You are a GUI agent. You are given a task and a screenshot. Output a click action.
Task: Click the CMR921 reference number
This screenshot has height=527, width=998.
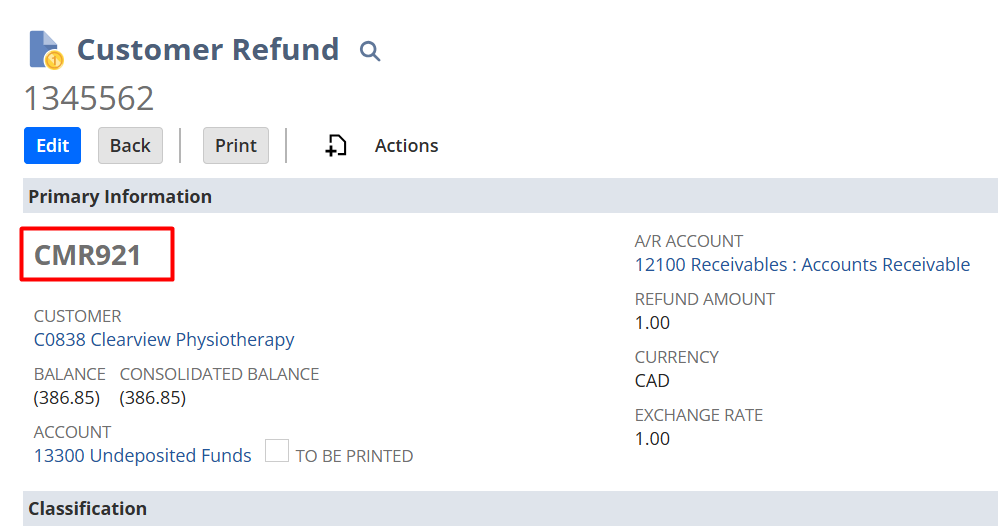pyautogui.click(x=88, y=256)
